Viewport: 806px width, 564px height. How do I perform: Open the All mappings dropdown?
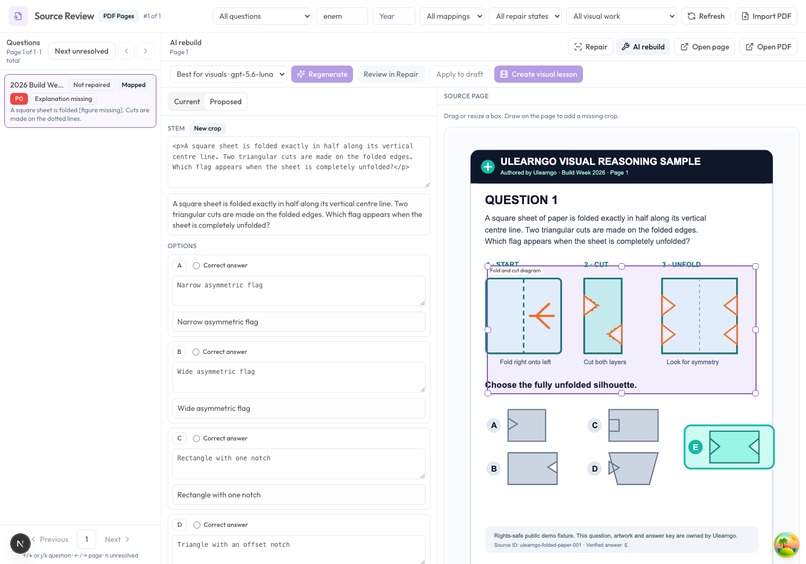452,16
